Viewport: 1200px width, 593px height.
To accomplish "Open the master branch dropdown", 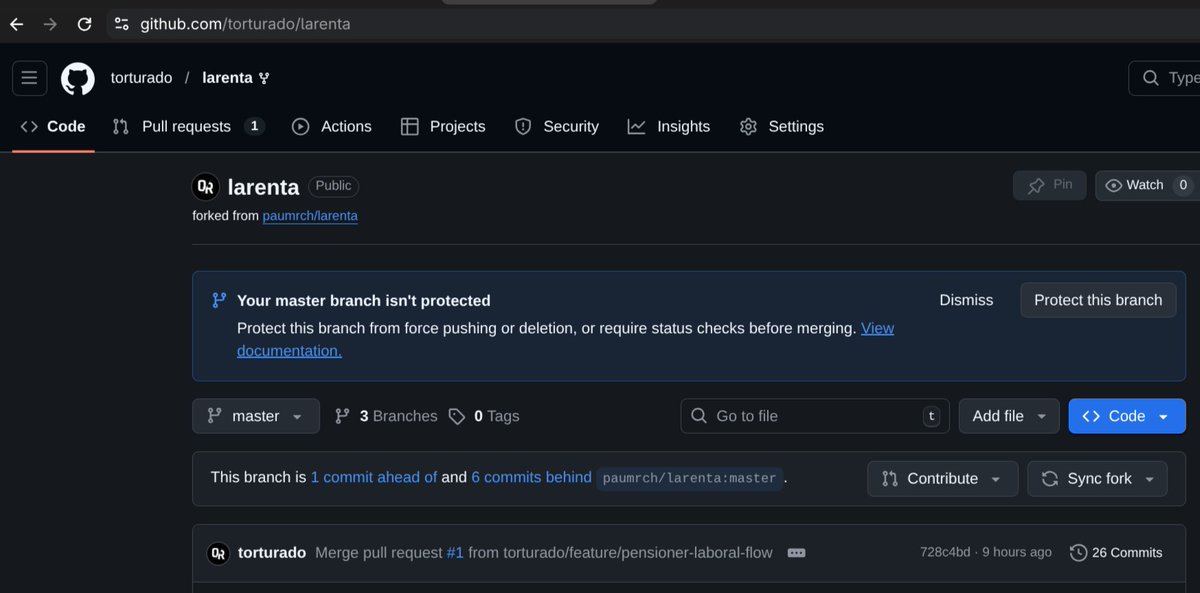I will point(256,416).
